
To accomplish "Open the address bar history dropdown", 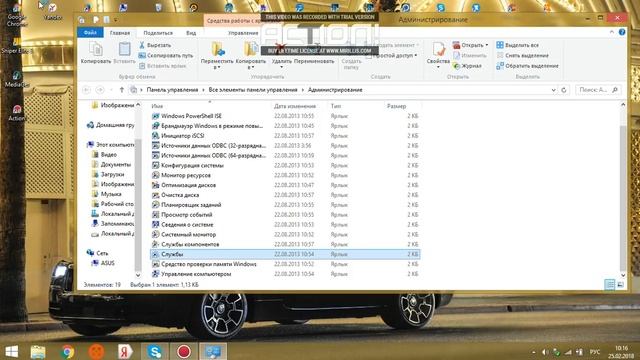I will pos(553,90).
